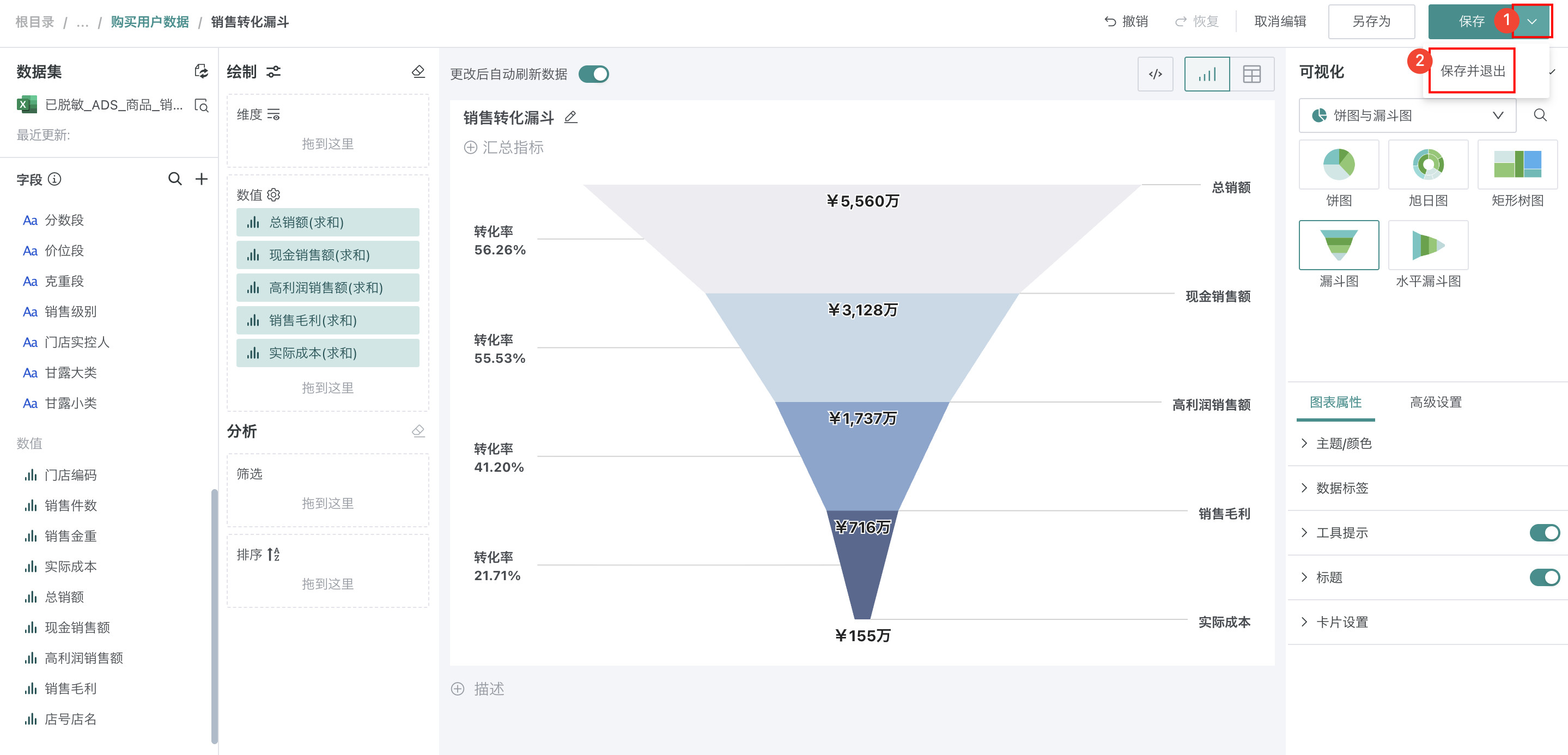Image resolution: width=1568 pixels, height=755 pixels.
Task: Click the 另存为 button
Action: pos(1371,22)
